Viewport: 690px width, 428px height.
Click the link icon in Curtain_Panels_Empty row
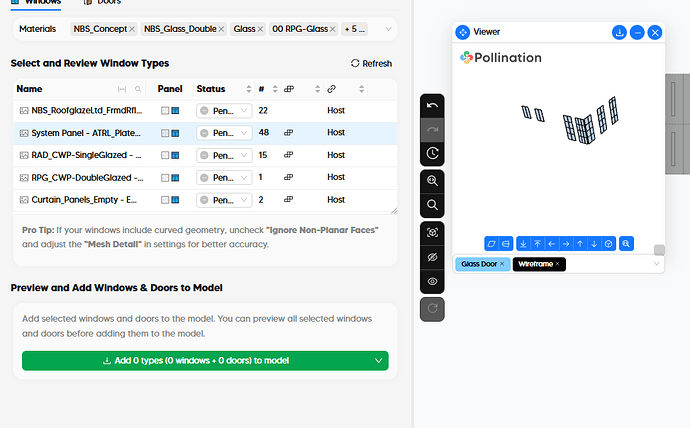coord(289,199)
